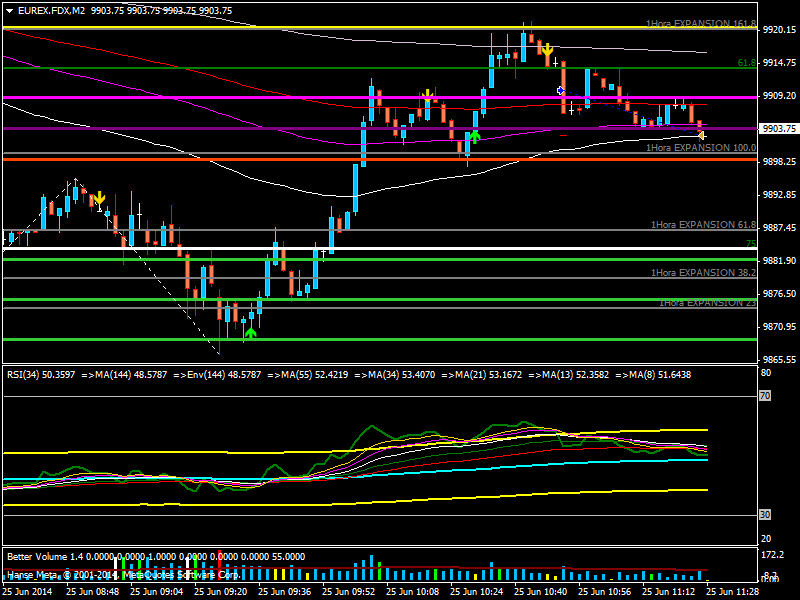Select the yellow down arrow near 08:48 candles

point(99,198)
